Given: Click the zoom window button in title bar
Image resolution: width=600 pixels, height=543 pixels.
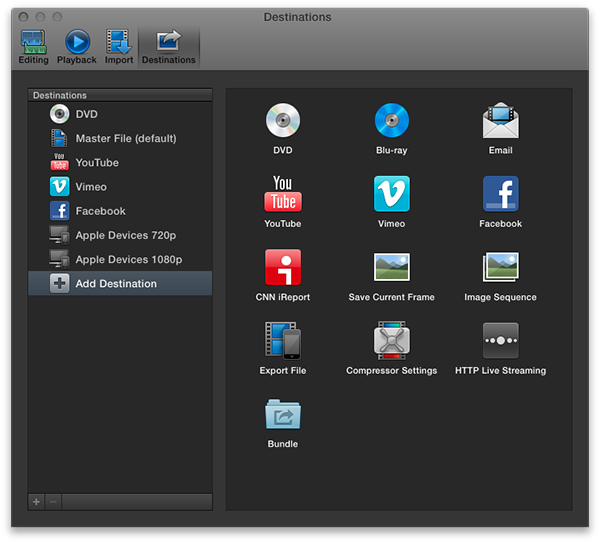Looking at the screenshot, I should click(57, 17).
